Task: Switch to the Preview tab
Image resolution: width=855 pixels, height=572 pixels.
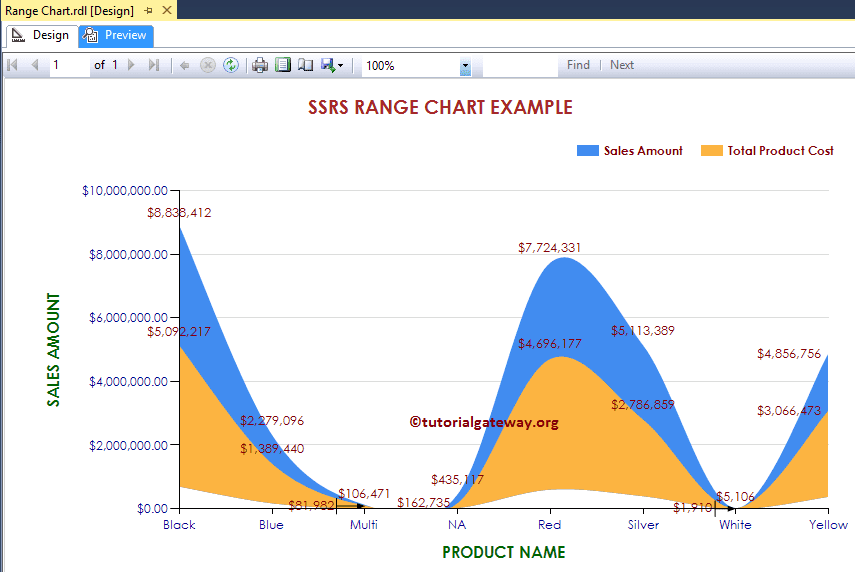Action: 116,35
